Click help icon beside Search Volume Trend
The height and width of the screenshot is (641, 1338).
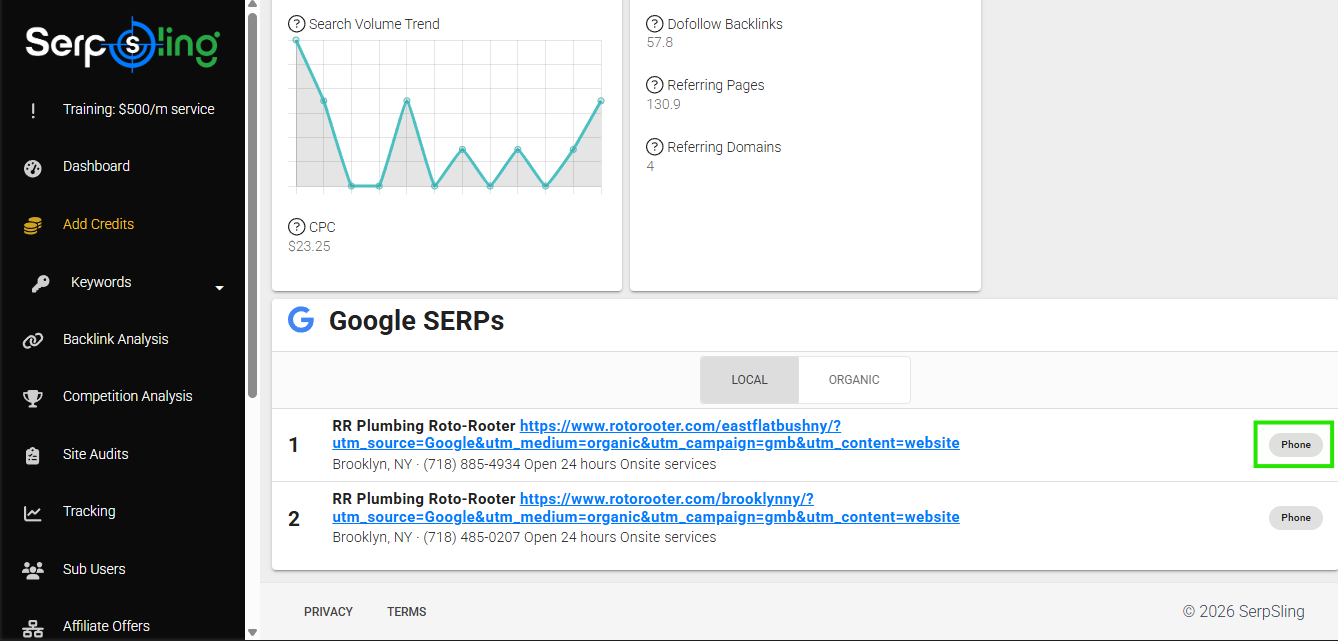point(296,24)
